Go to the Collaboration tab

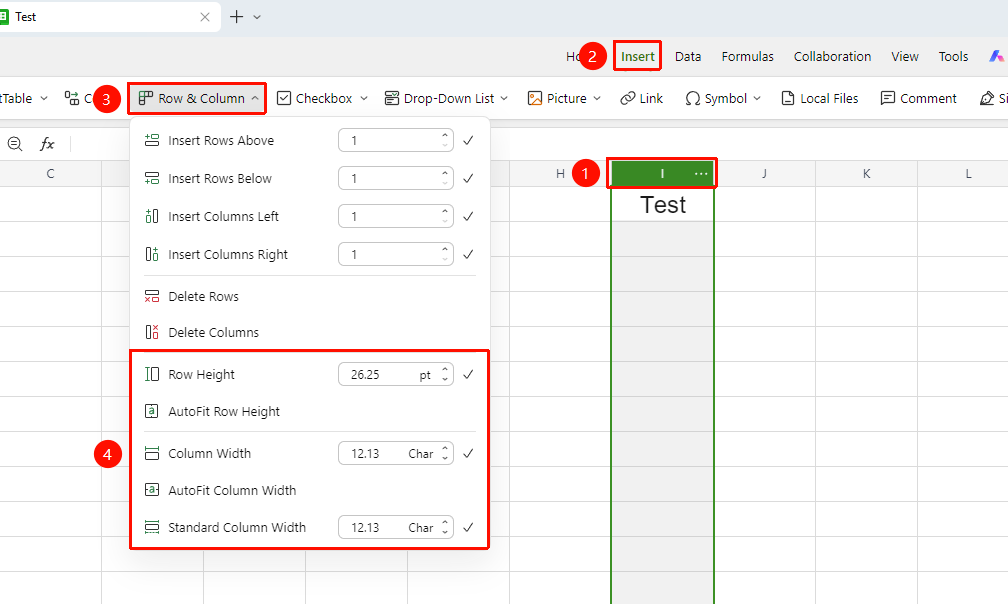(832, 57)
